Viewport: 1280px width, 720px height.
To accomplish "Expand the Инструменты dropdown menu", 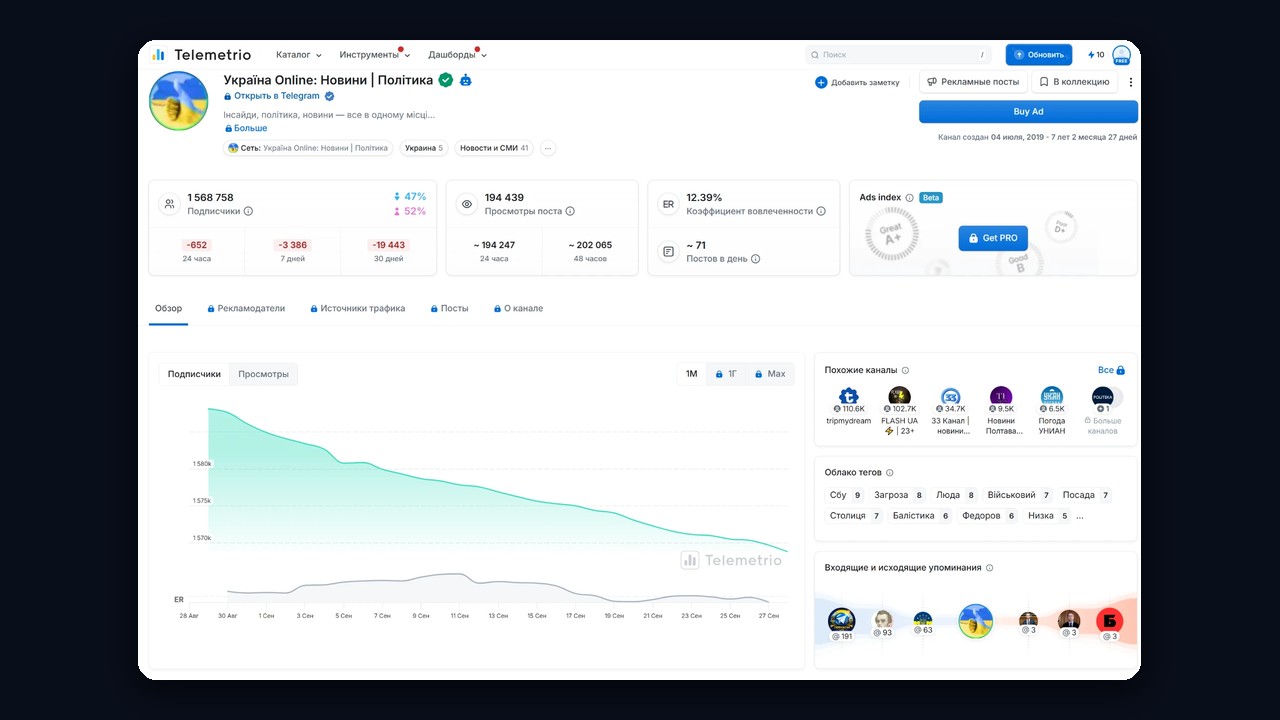I will coord(373,55).
